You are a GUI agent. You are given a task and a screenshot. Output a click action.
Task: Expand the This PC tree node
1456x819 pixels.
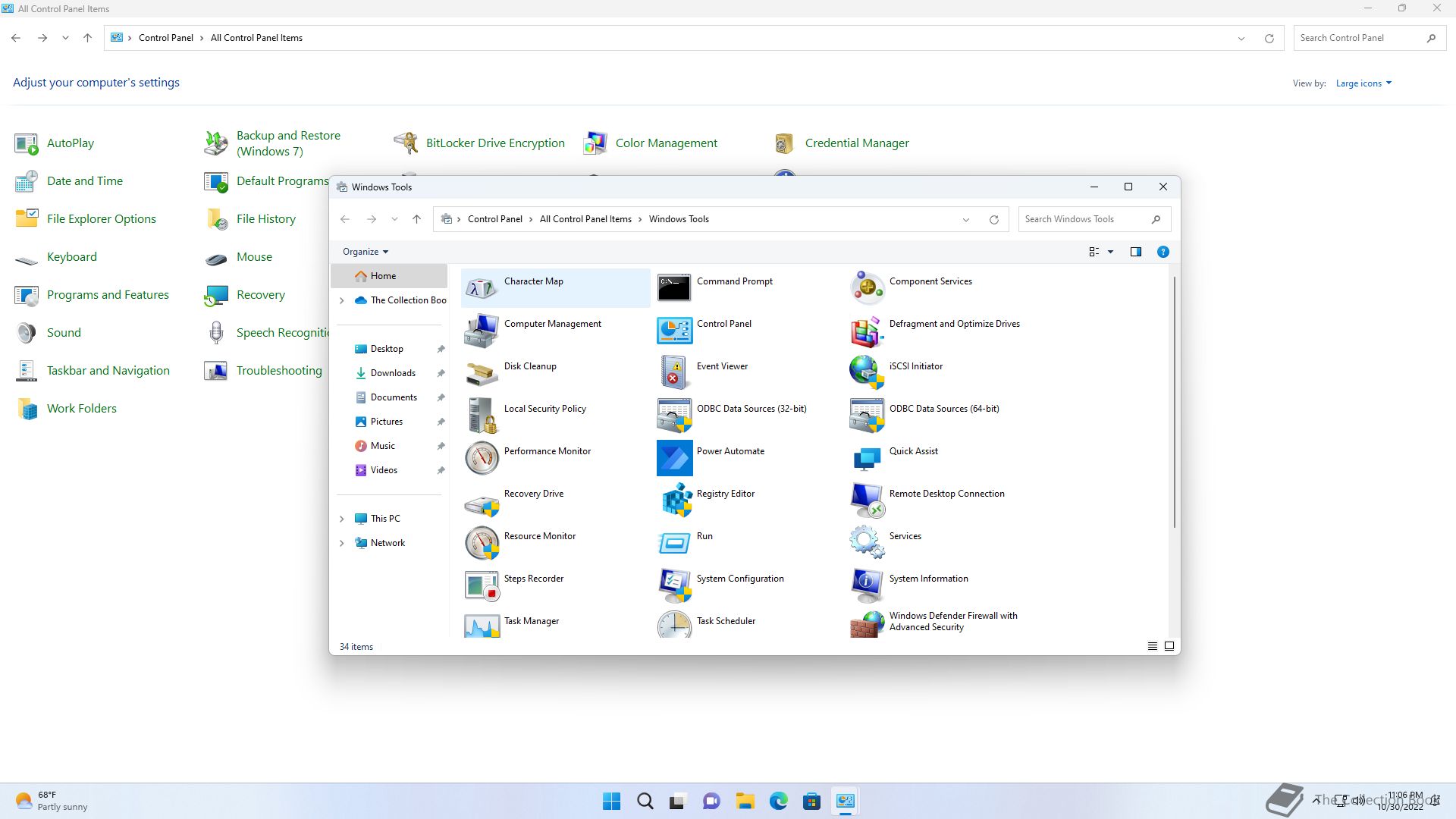pos(341,519)
